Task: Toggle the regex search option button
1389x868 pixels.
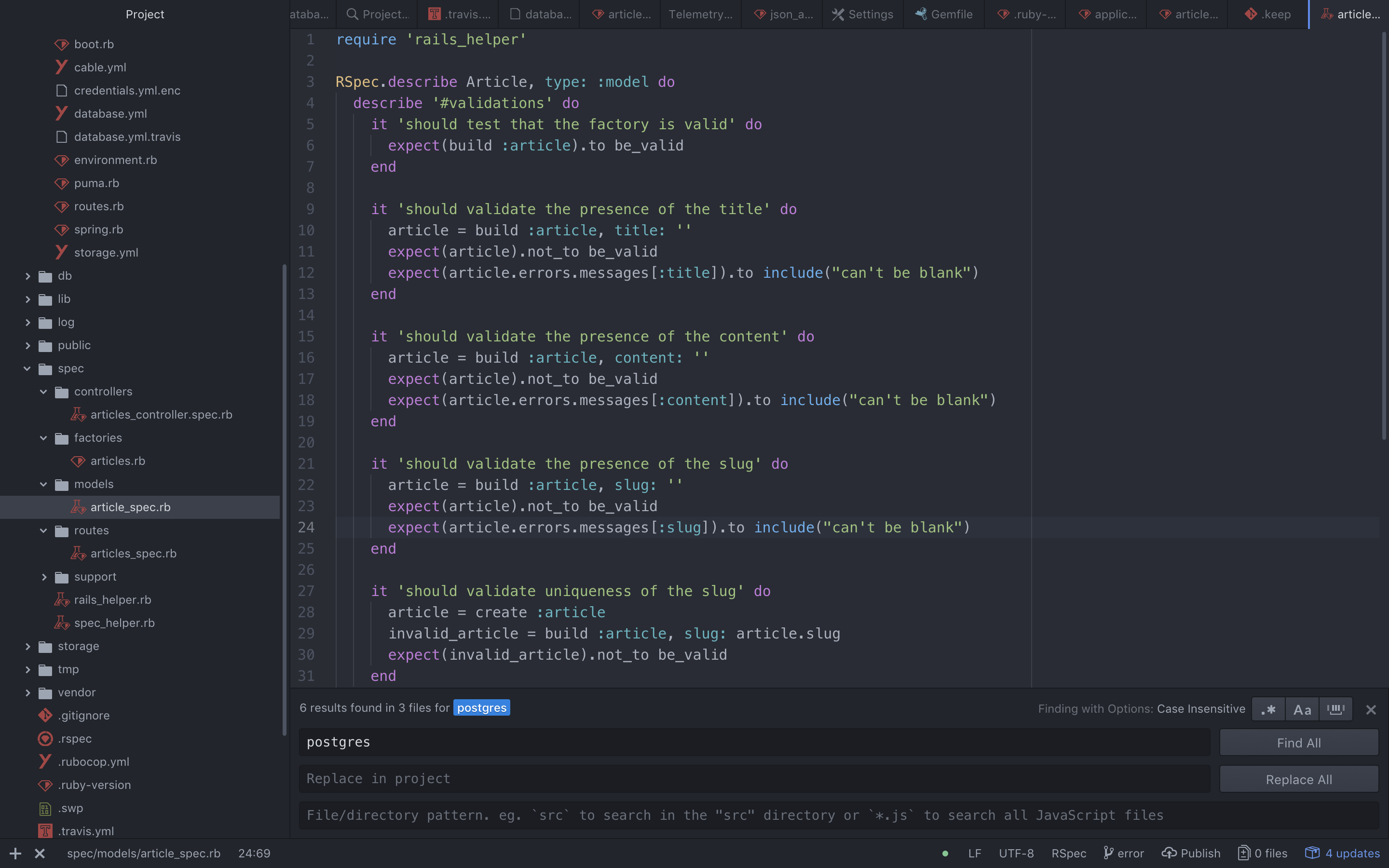Action: click(1268, 709)
